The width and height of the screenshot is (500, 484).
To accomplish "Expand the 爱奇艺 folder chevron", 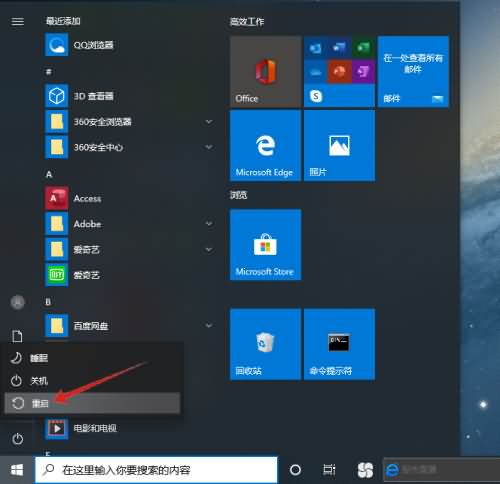I will coord(209,249).
